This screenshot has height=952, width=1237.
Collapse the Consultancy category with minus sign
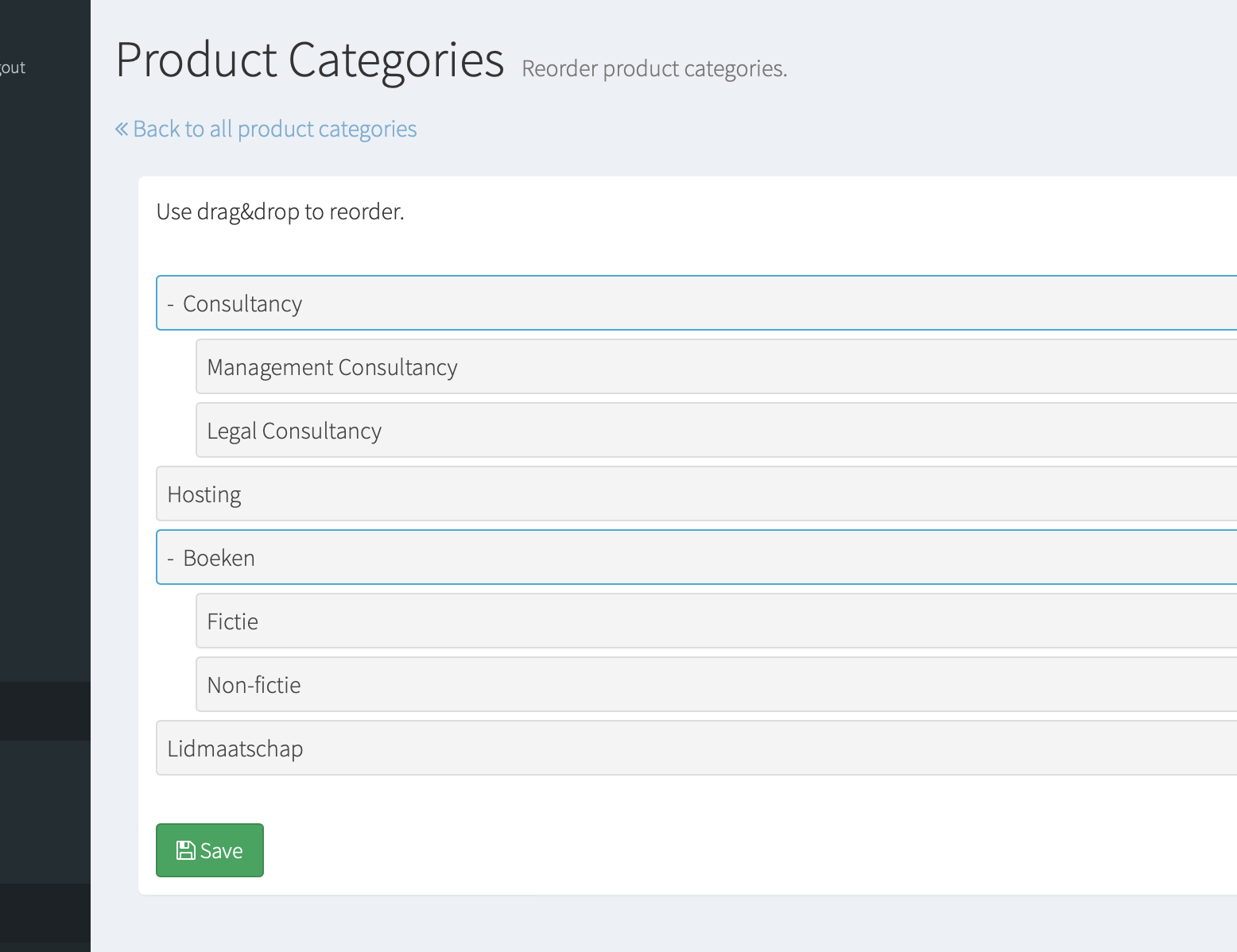(x=170, y=304)
